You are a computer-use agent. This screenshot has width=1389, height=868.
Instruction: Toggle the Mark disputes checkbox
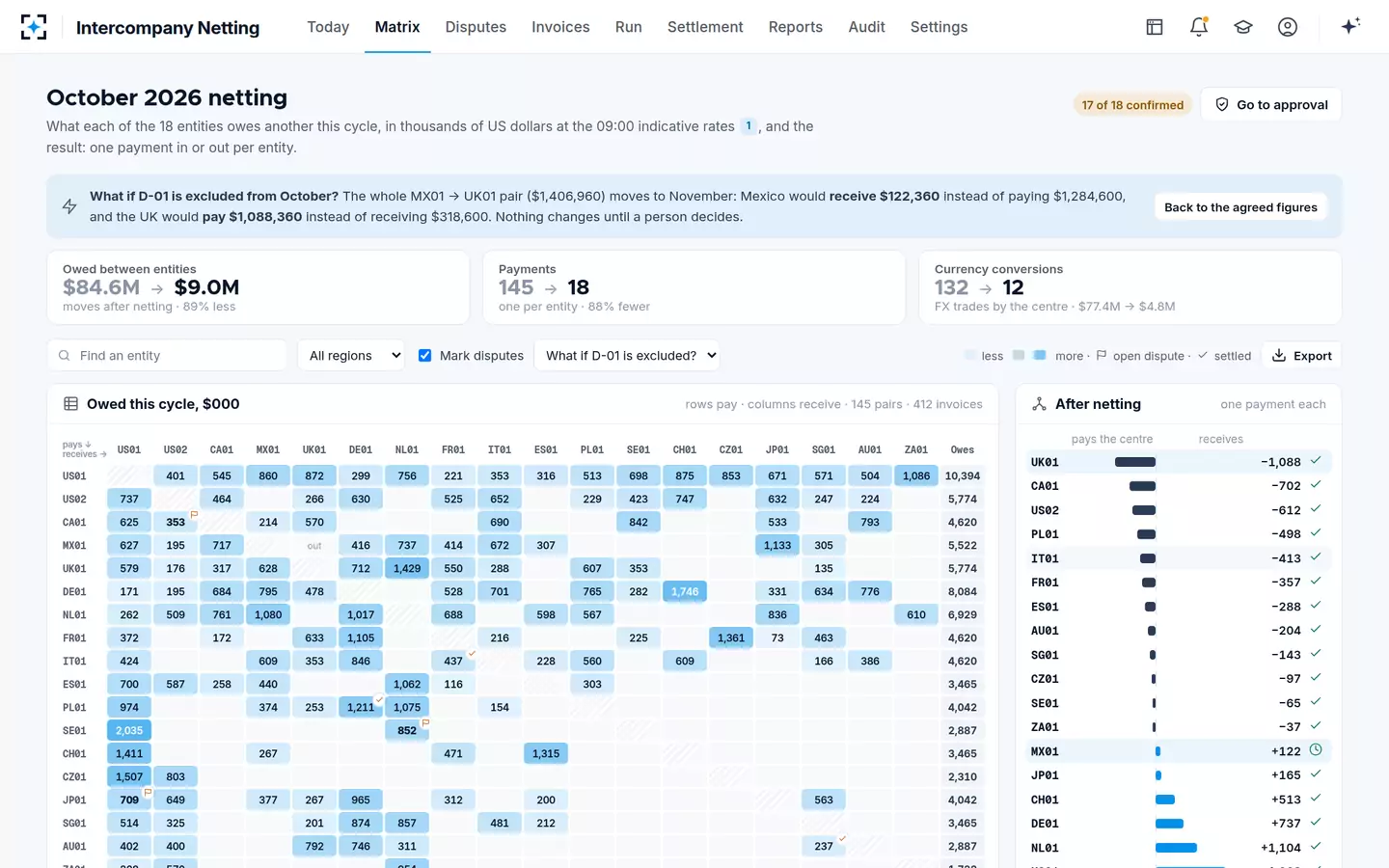tap(424, 356)
